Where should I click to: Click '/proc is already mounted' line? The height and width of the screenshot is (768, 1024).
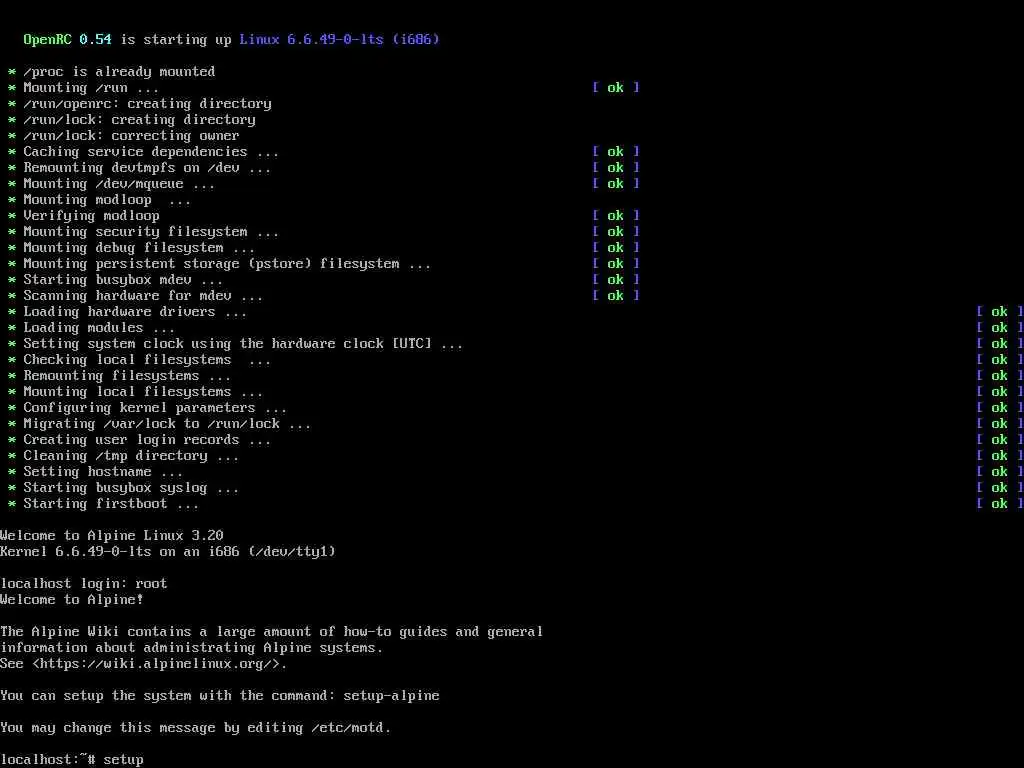point(119,72)
